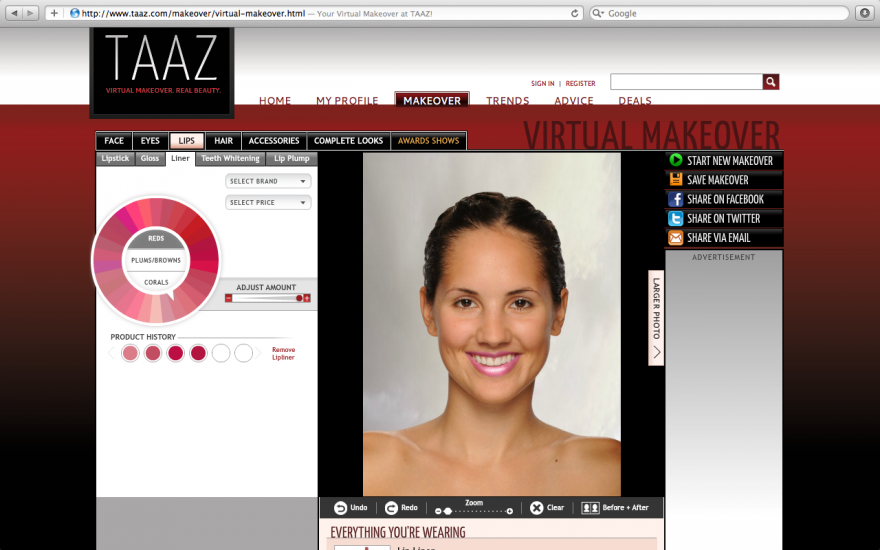Click the site search magnifier button

click(x=771, y=82)
